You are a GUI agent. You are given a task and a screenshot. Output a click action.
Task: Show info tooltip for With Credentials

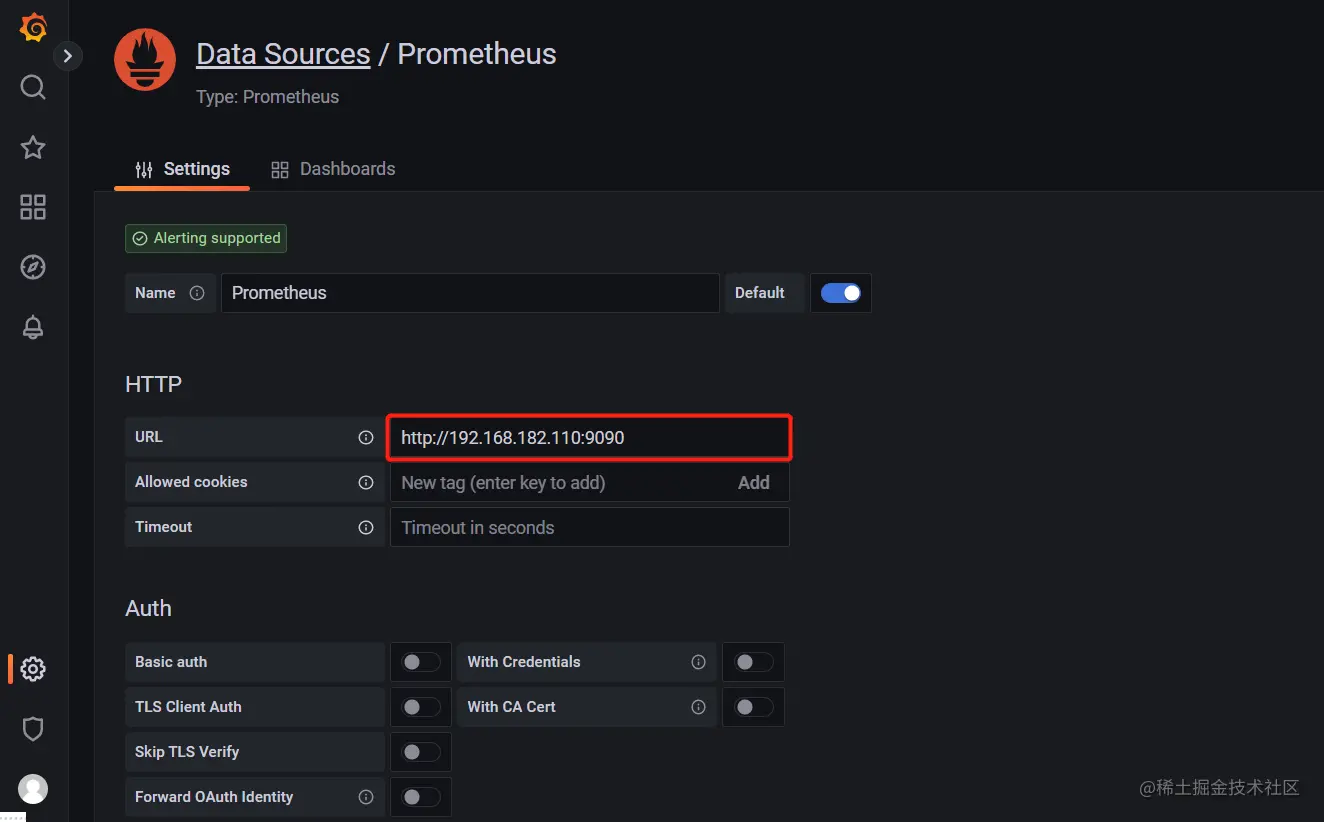(699, 662)
